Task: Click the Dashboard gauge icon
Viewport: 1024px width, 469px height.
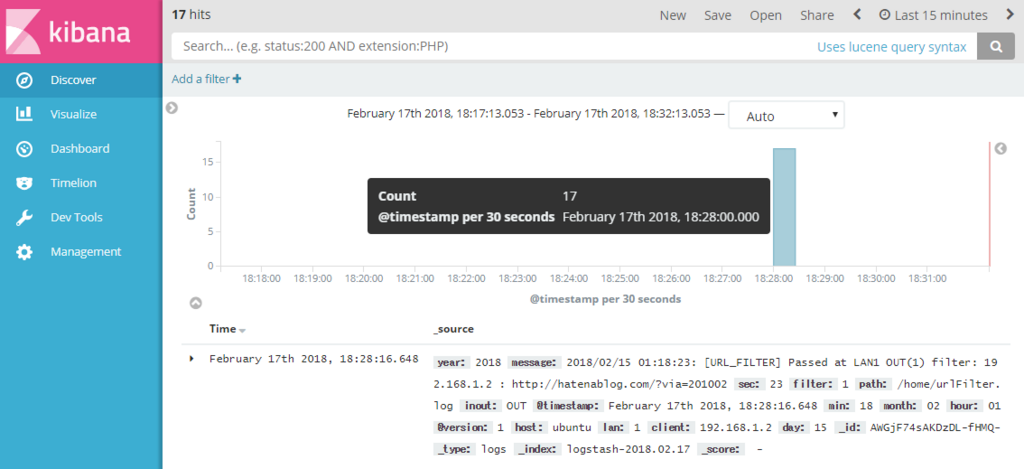Action: 24,149
